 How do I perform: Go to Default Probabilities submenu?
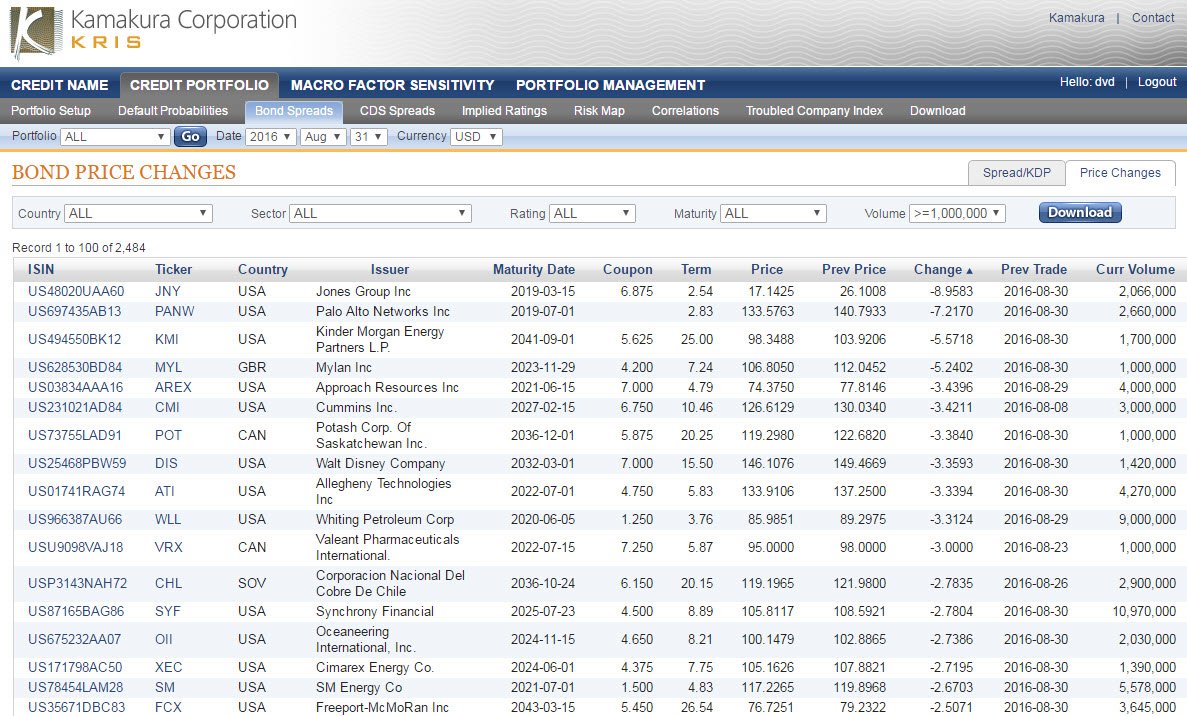click(173, 111)
